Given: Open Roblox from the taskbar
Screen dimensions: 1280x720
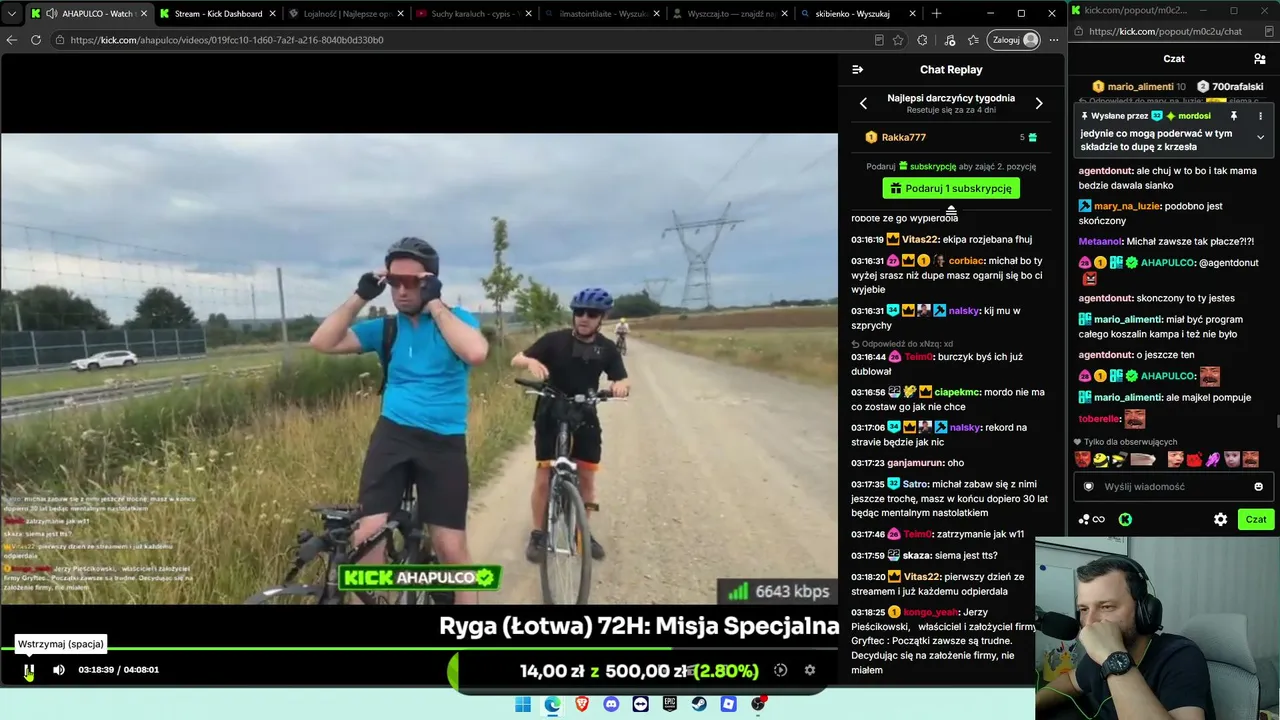Looking at the screenshot, I should 729,704.
